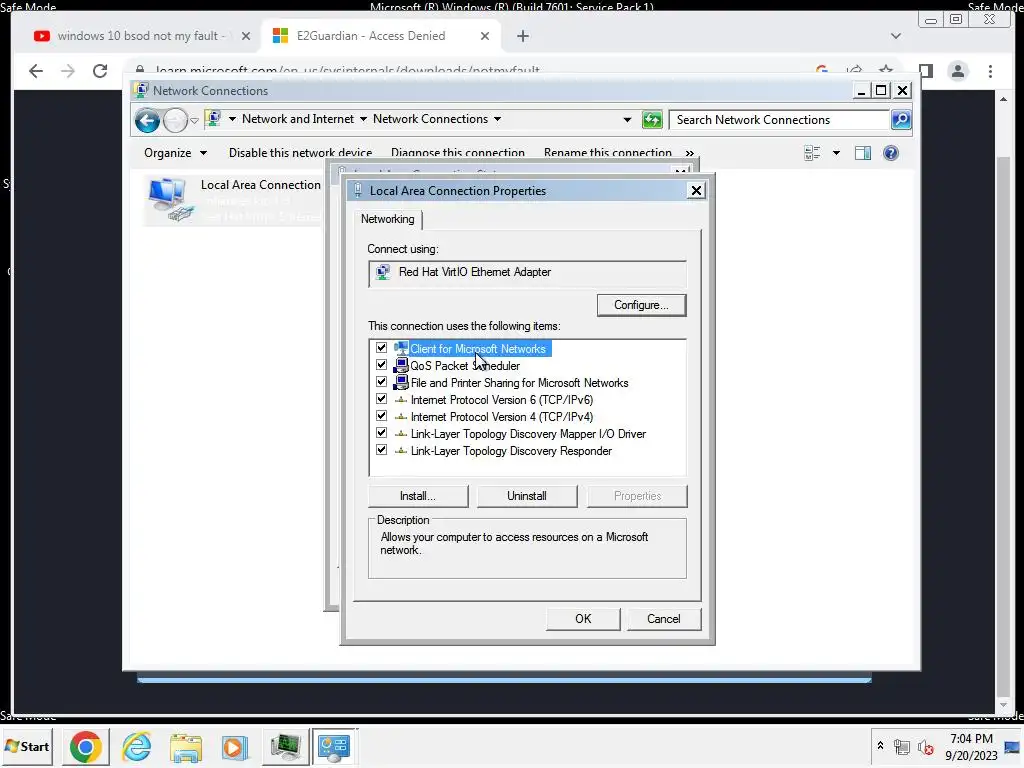1024x768 pixels.
Task: Click the volume muted tray icon
Action: 925,746
